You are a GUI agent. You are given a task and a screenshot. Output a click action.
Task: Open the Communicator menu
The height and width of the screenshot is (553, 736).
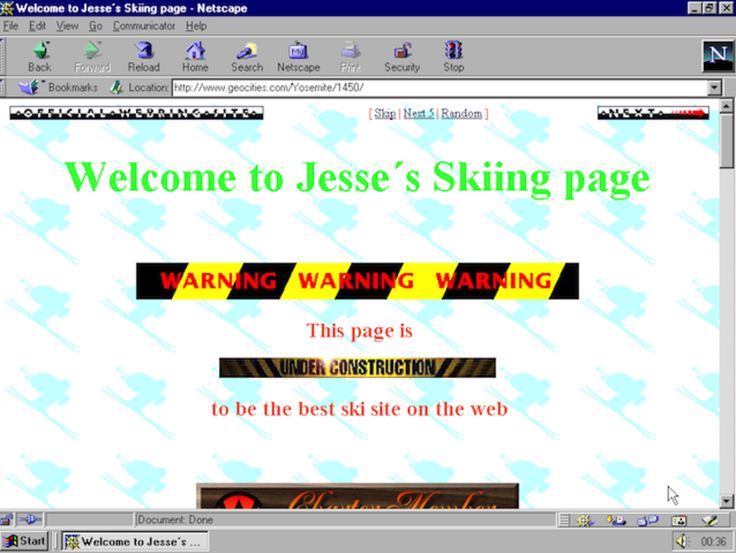pyautogui.click(x=144, y=26)
